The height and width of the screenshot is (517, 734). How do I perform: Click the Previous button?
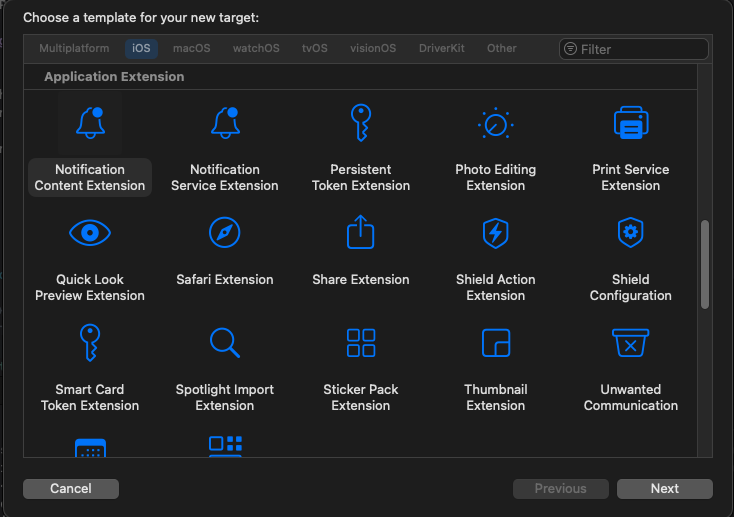[x=561, y=488]
